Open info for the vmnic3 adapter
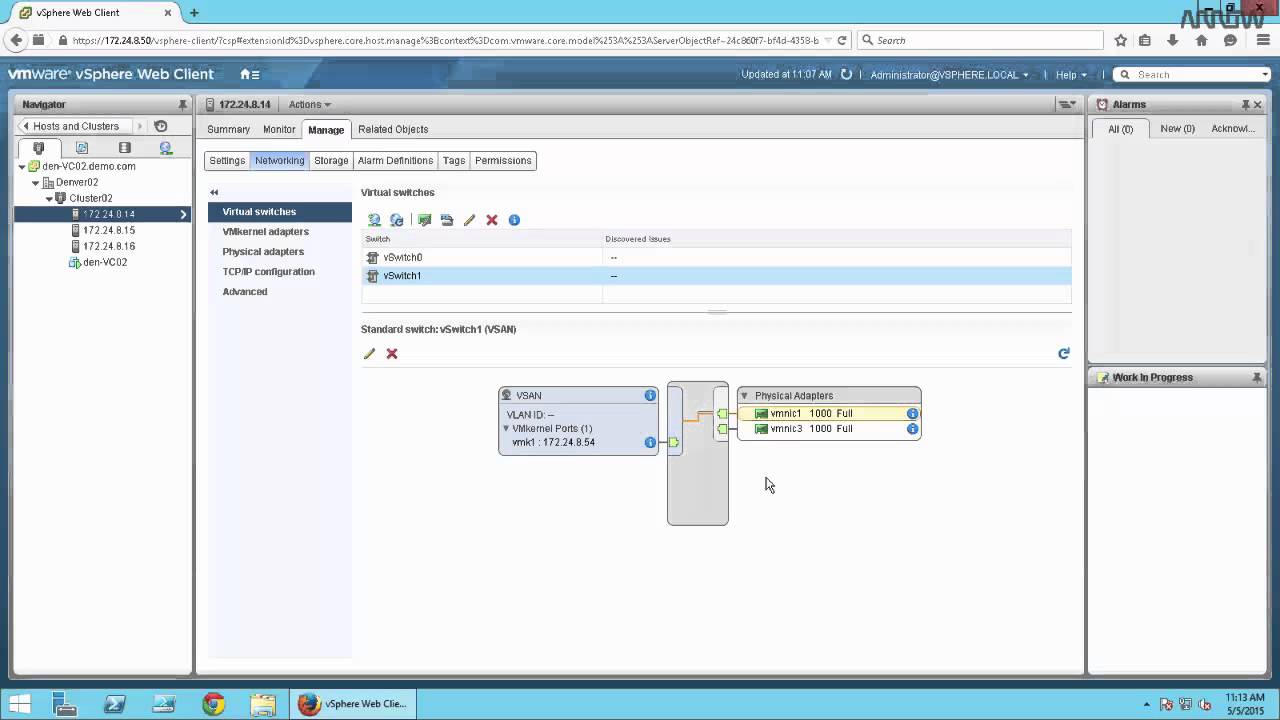The width and height of the screenshot is (1280, 720). (912, 429)
